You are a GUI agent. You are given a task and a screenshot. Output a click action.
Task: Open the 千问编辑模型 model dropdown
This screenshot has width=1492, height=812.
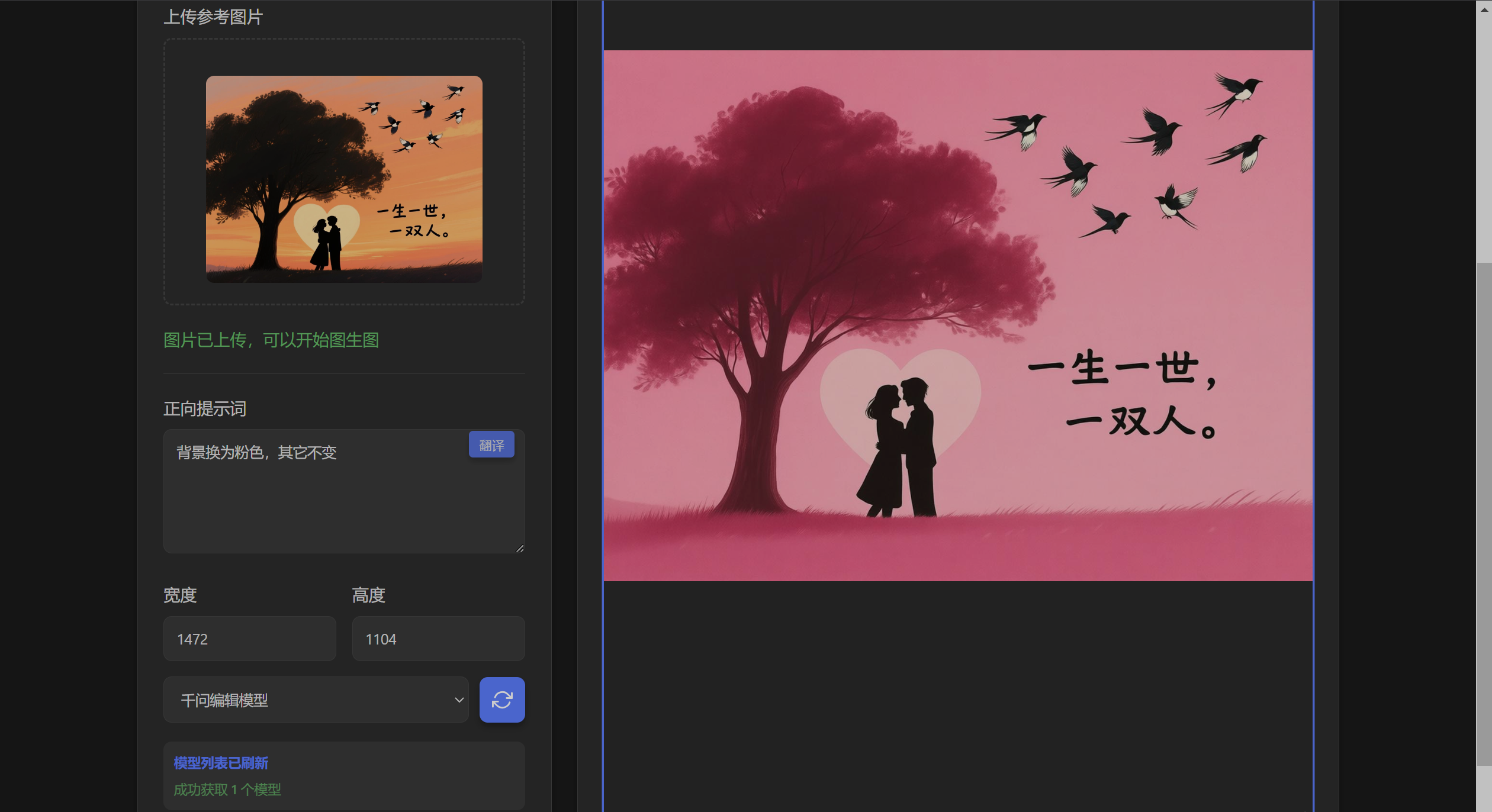pos(315,700)
